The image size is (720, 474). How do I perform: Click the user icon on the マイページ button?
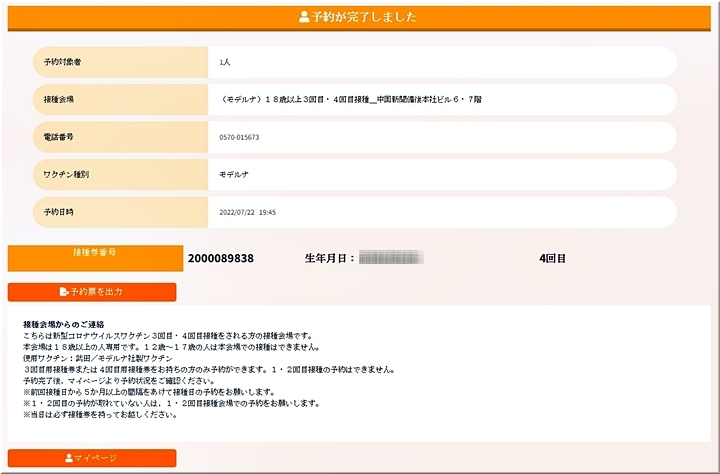69,458
